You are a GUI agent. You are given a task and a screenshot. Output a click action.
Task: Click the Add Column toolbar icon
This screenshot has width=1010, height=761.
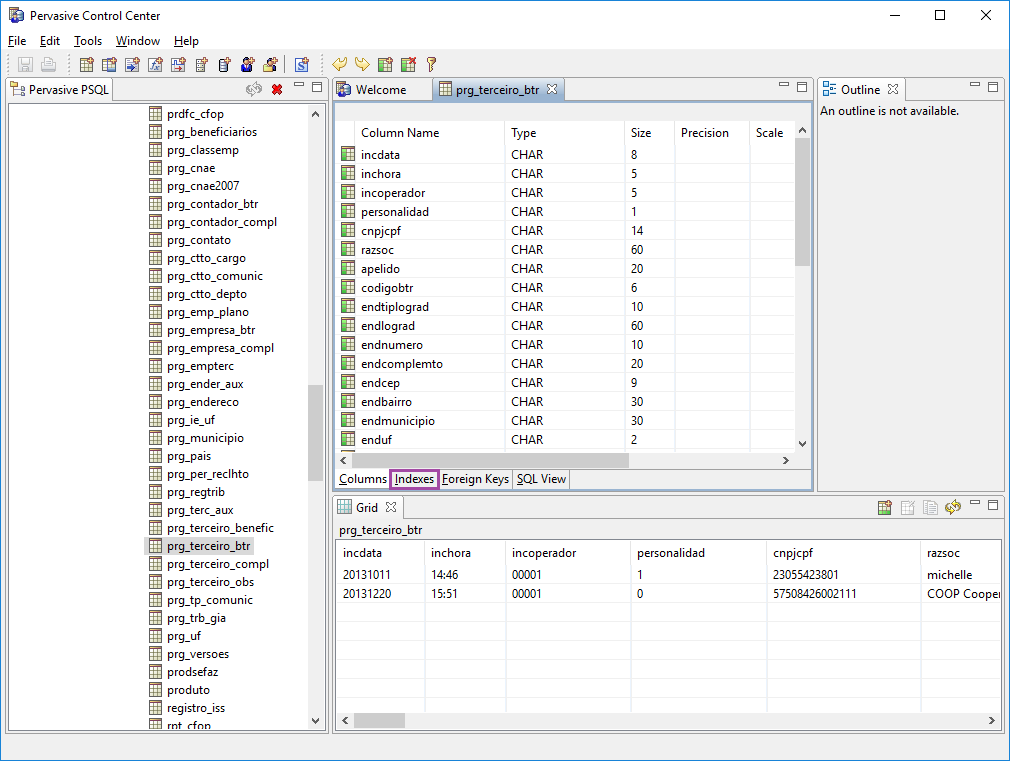[x=385, y=64]
